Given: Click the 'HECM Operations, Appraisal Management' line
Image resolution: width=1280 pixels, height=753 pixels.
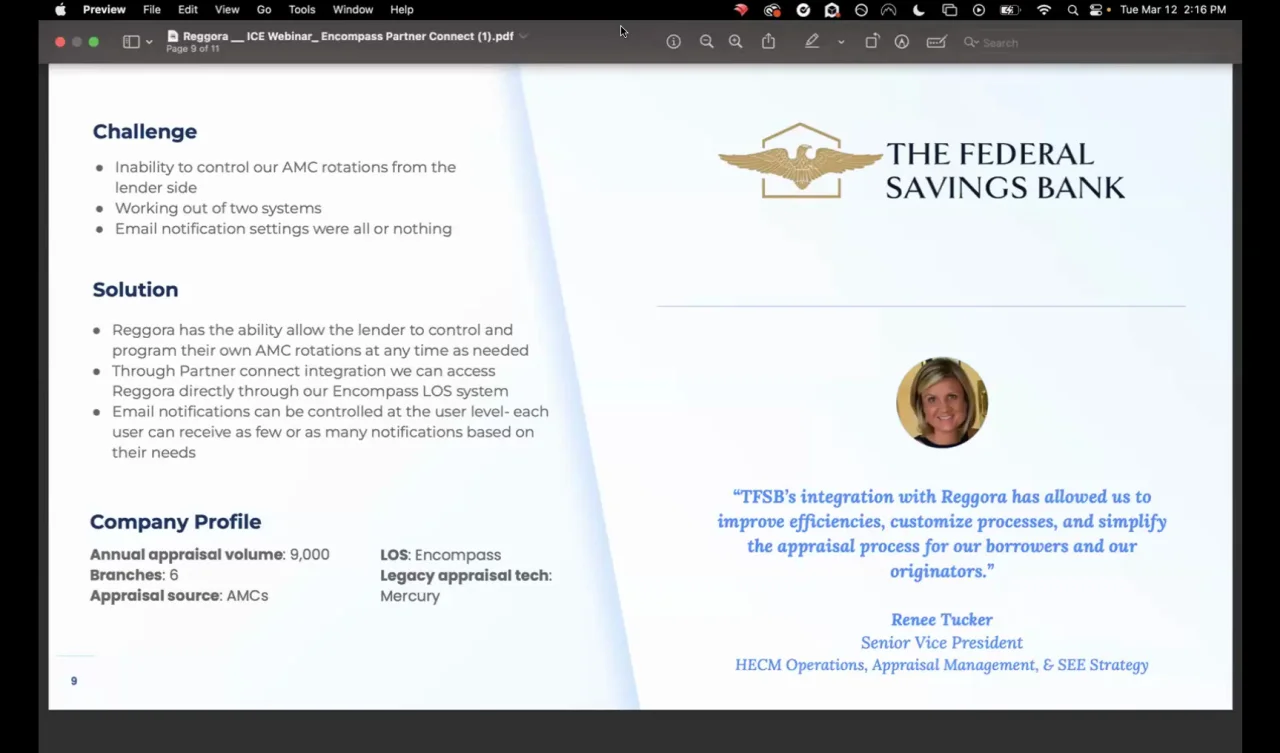Looking at the screenshot, I should pos(942,664).
